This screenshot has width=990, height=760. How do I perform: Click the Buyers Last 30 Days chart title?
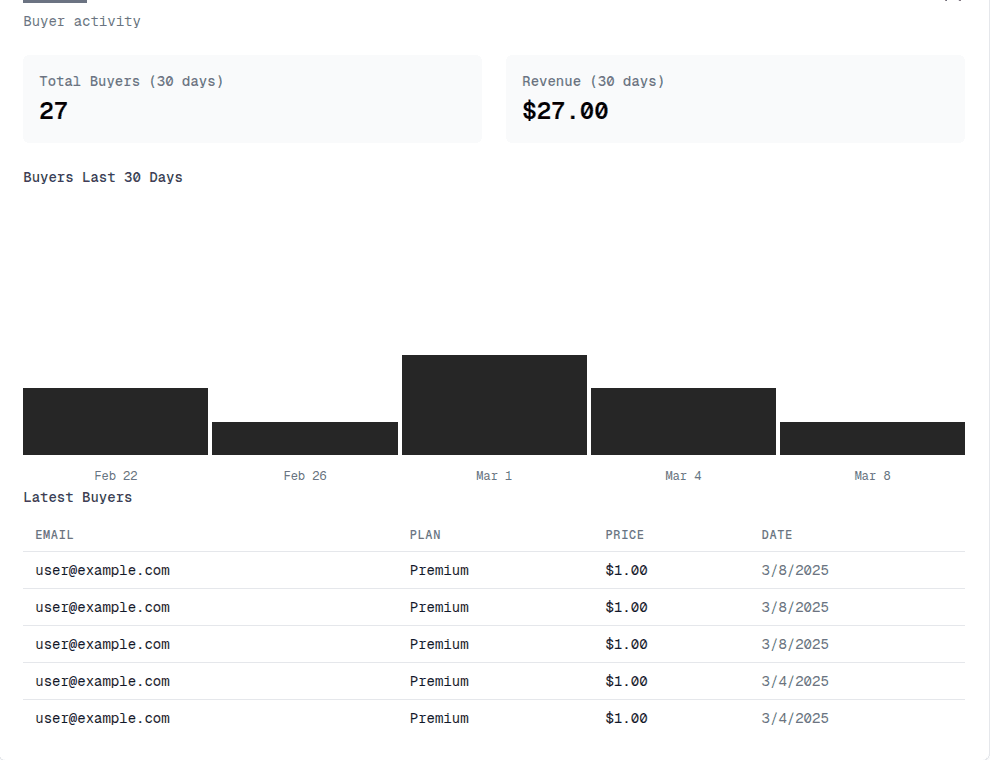[102, 177]
